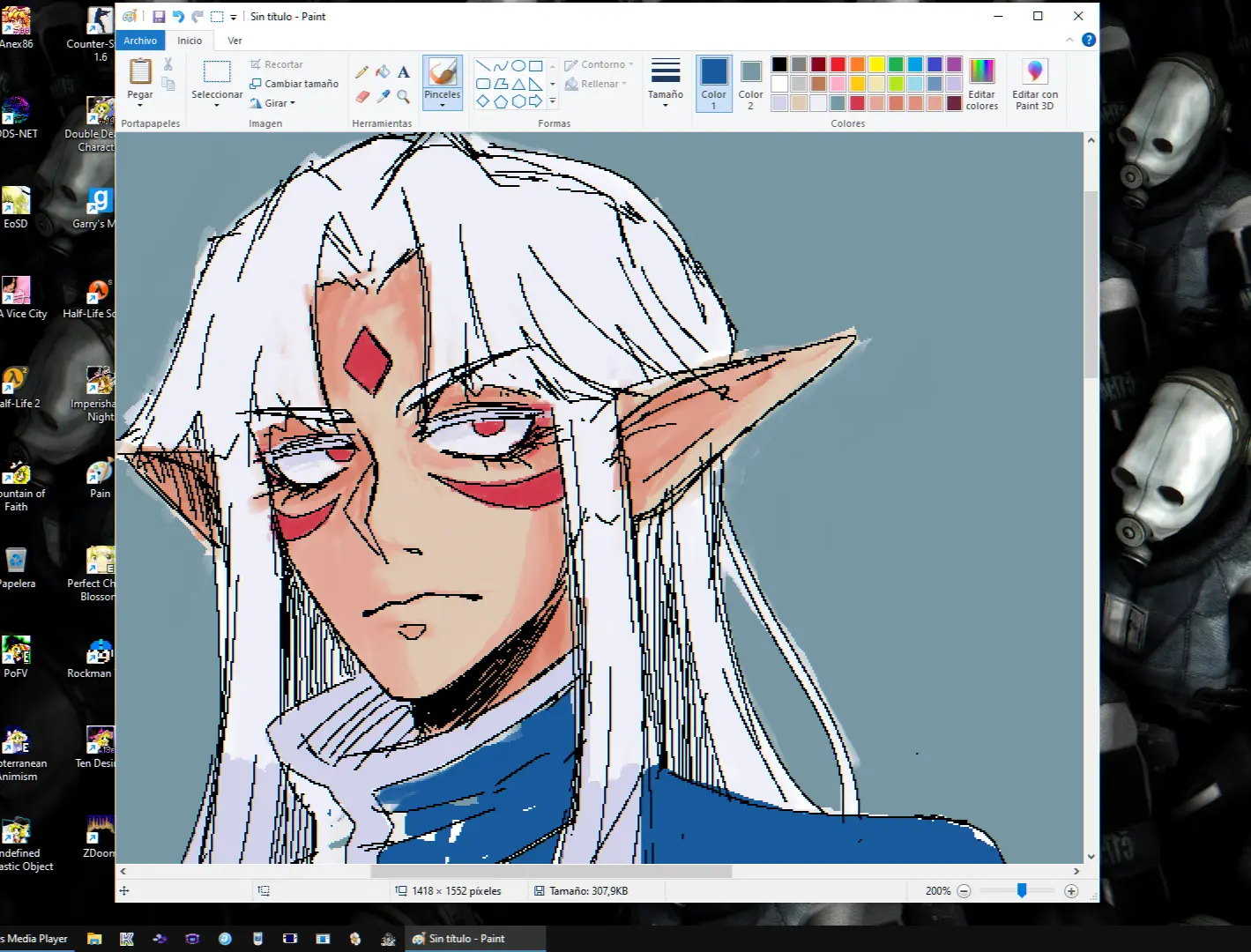The image size is (1251, 952).
Task: Choose the purple color swatch in top row
Action: click(954, 64)
